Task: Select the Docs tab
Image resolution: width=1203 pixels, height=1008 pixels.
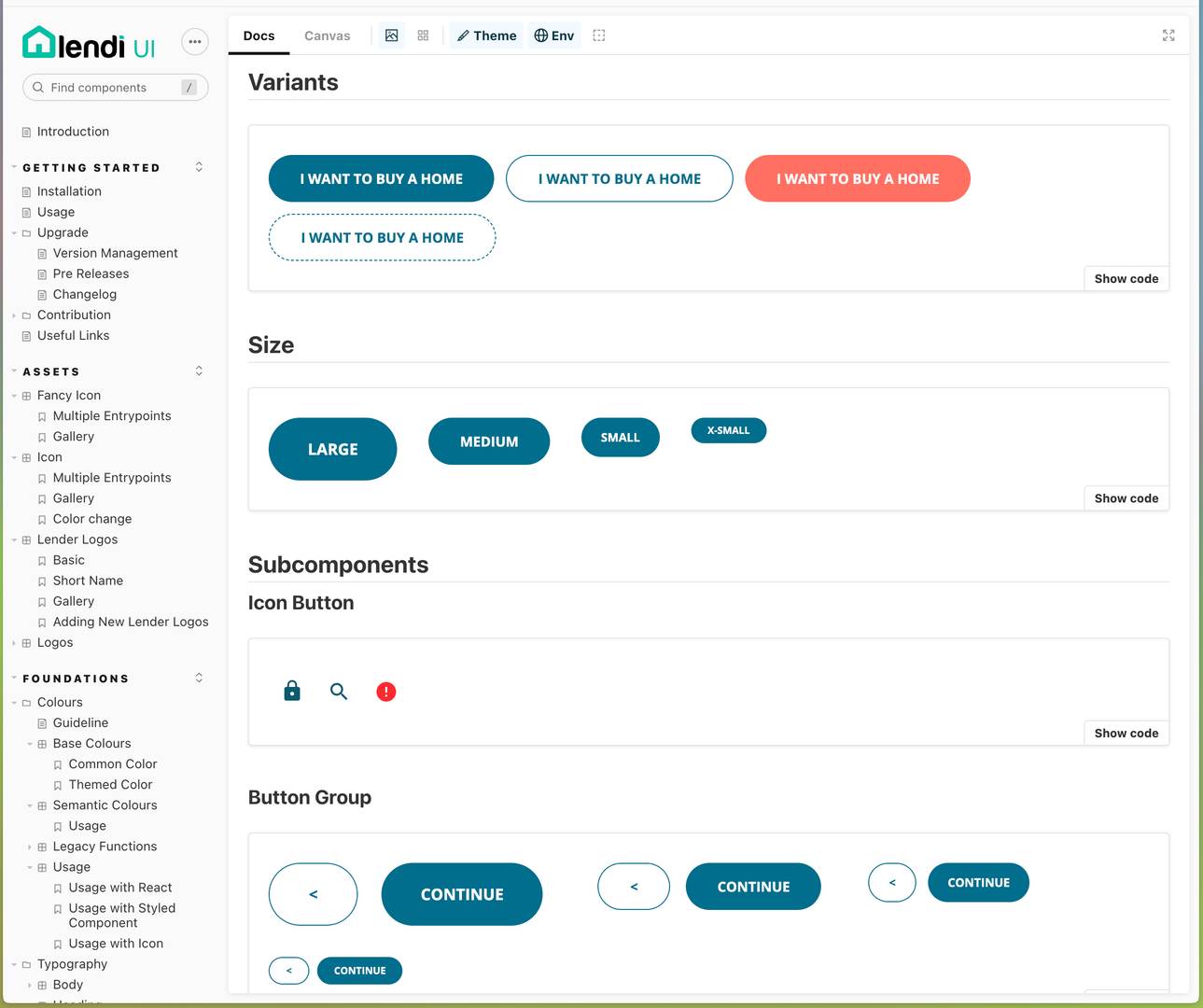Action: pyautogui.click(x=259, y=35)
